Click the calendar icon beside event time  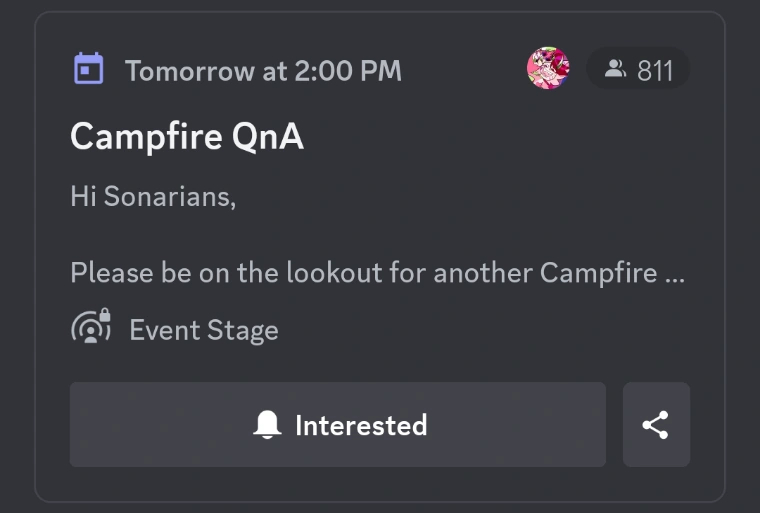[89, 70]
